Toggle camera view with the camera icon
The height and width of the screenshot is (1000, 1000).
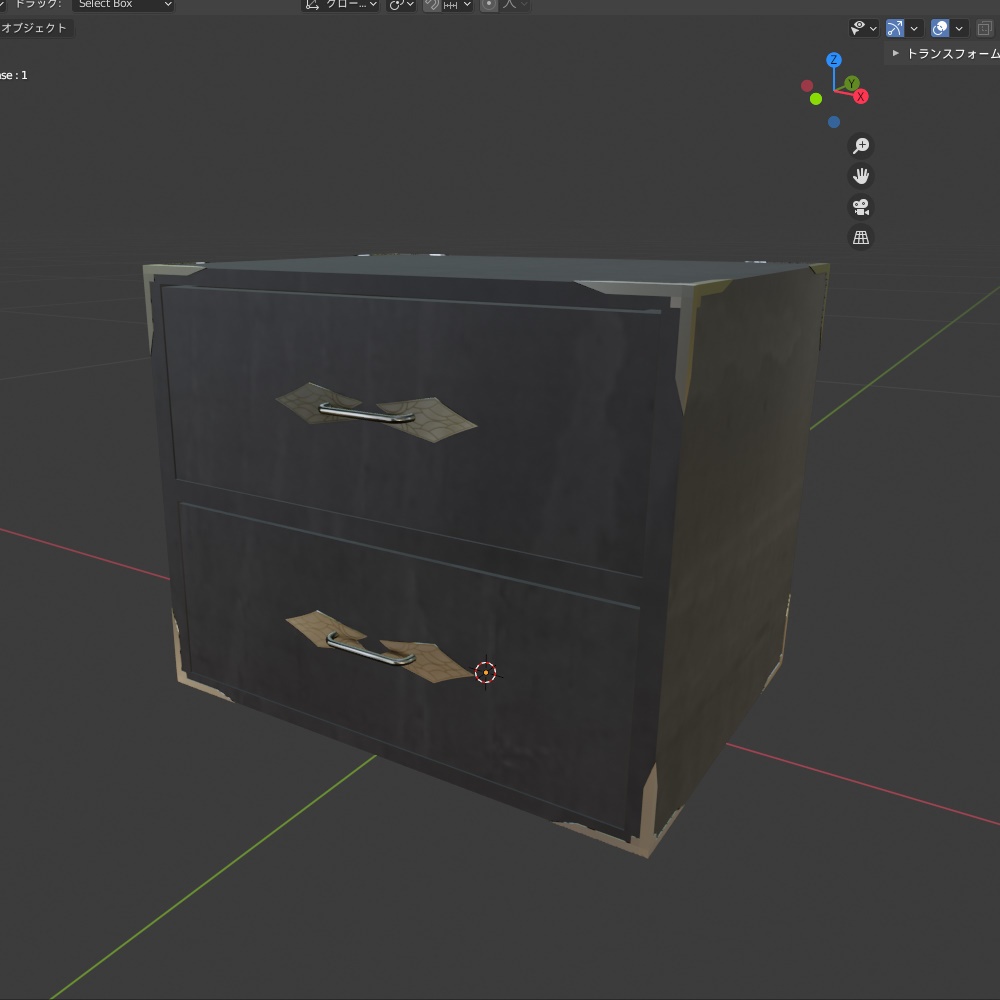tap(860, 207)
